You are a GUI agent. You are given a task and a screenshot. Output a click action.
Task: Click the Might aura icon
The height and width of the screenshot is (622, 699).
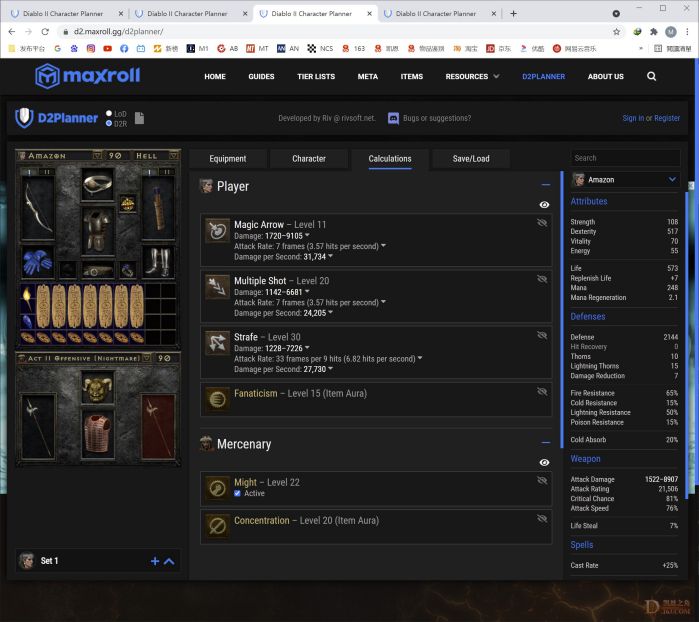pyautogui.click(x=218, y=488)
